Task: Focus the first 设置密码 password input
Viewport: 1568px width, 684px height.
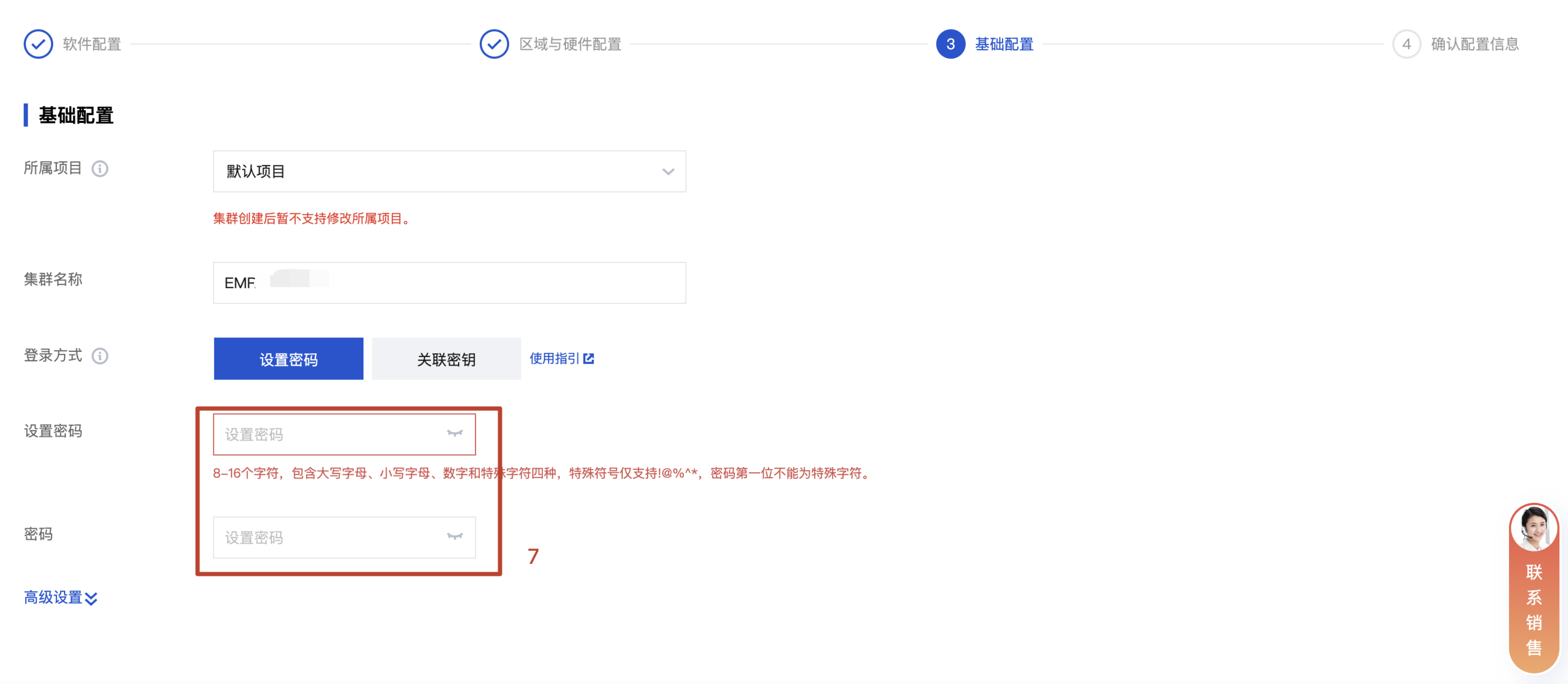Action: 329,434
